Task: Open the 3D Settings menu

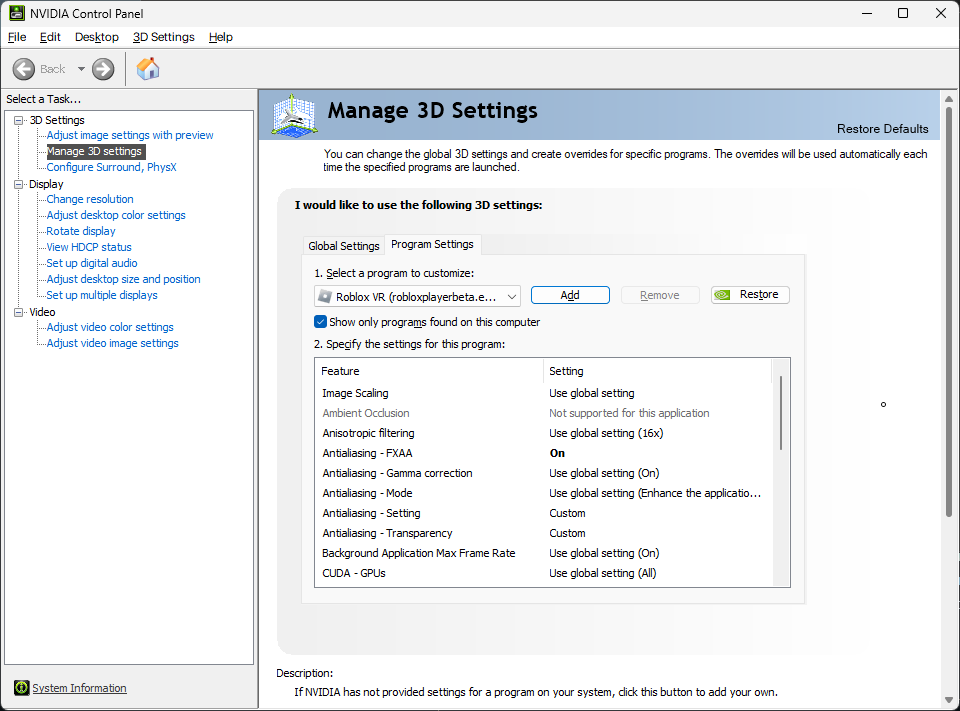Action: point(163,37)
